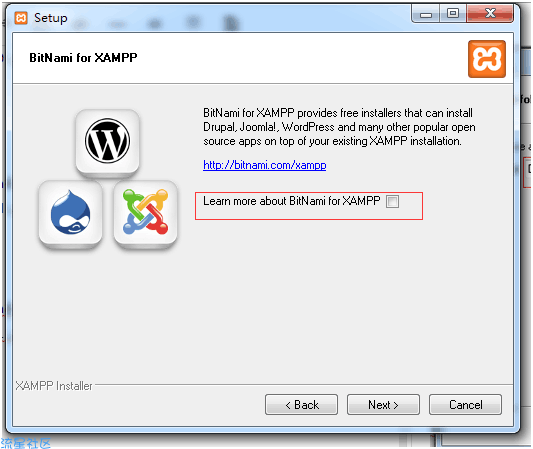Maximize the Setup window
The width and height of the screenshot is (533, 449).
coord(453,14)
